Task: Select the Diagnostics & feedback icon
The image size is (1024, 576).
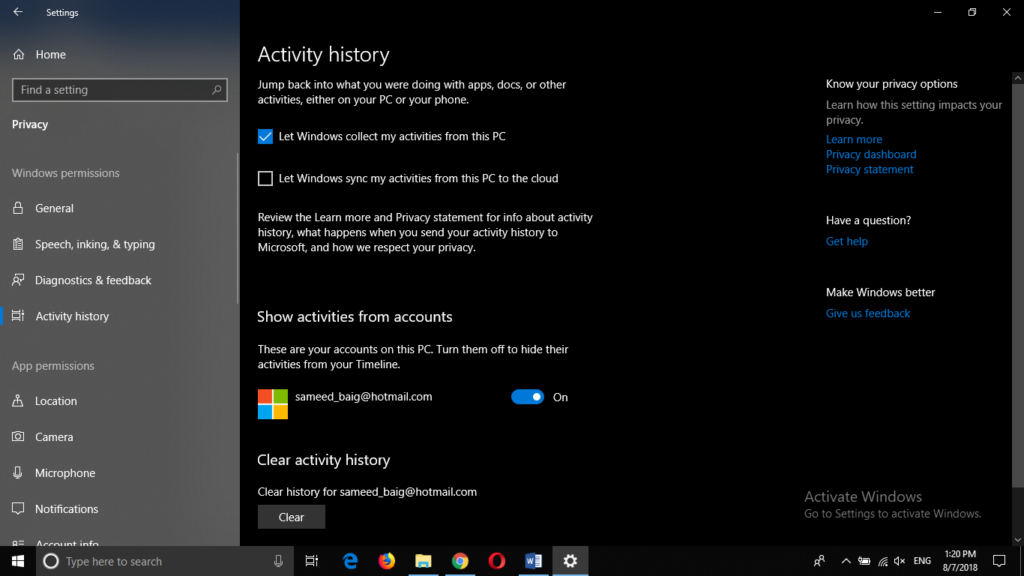Action: pos(18,280)
